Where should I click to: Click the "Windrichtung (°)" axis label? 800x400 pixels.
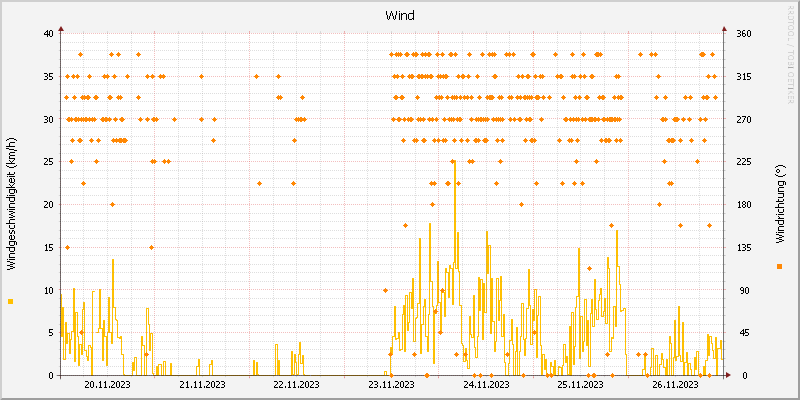coord(780,205)
